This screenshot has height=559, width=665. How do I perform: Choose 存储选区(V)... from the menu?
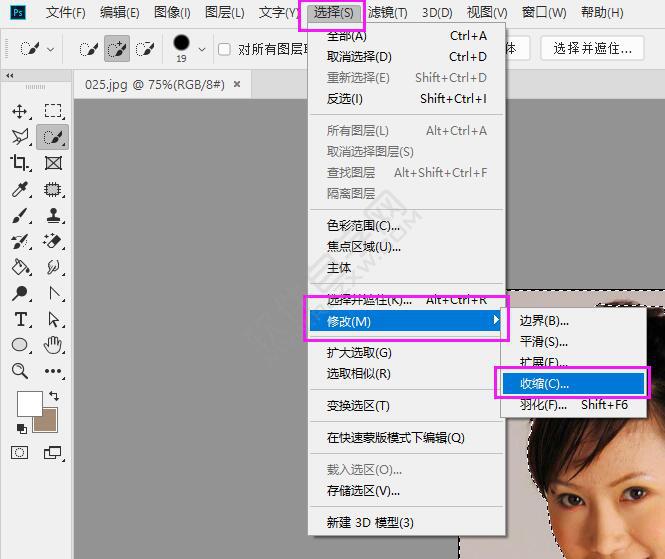(x=406, y=490)
